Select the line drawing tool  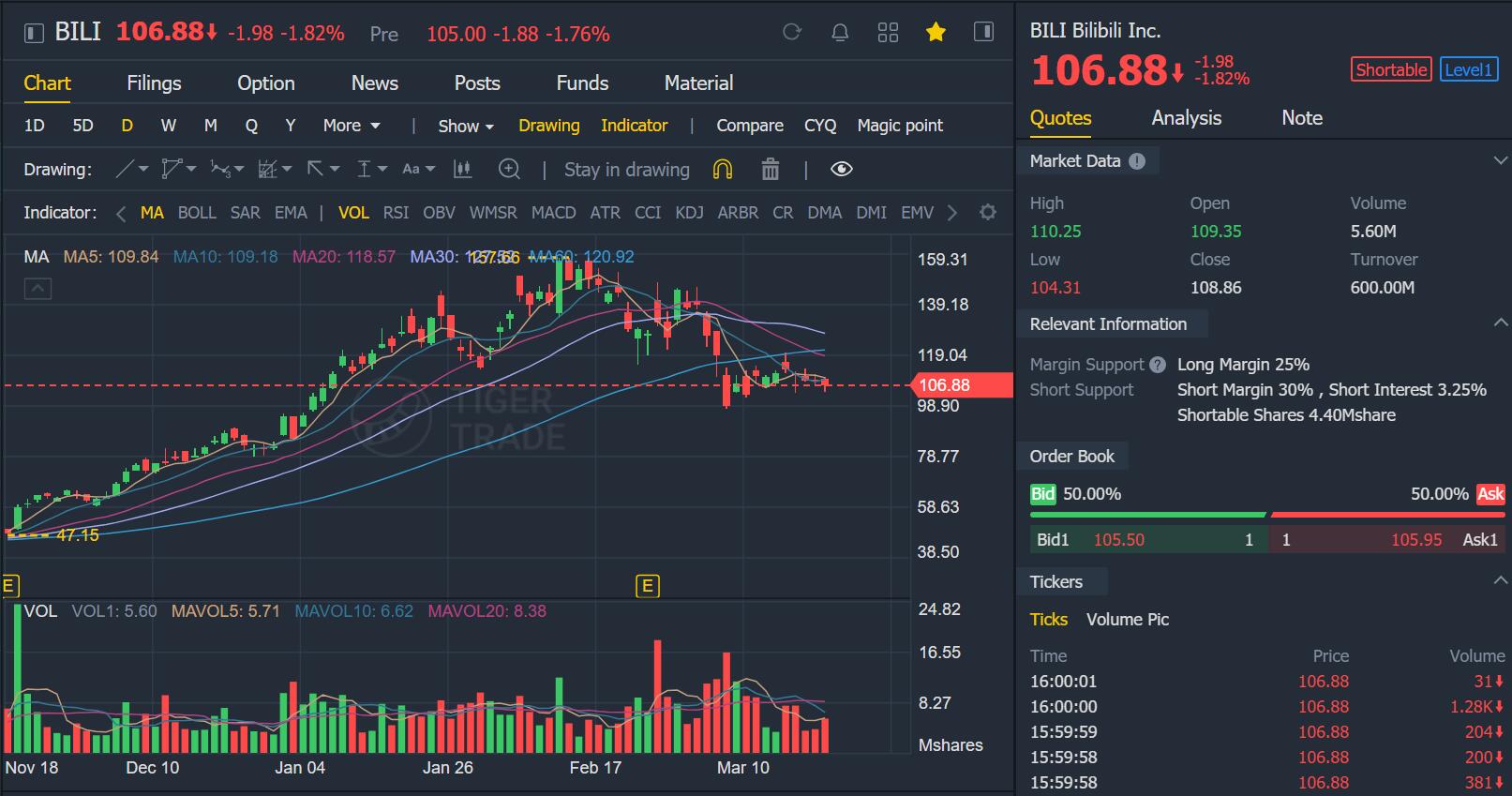click(125, 169)
